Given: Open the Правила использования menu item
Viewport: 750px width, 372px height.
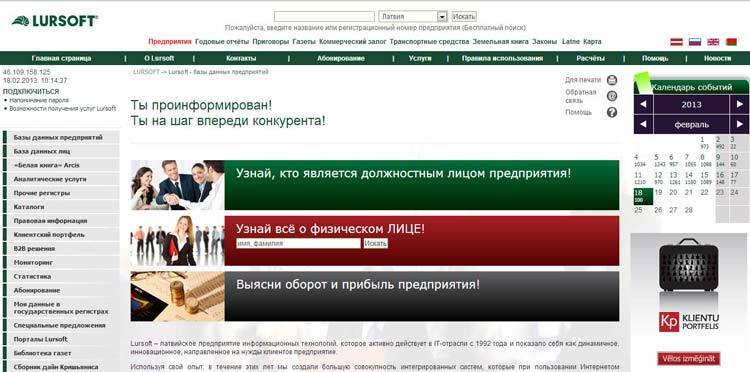Looking at the screenshot, I should click(502, 58).
